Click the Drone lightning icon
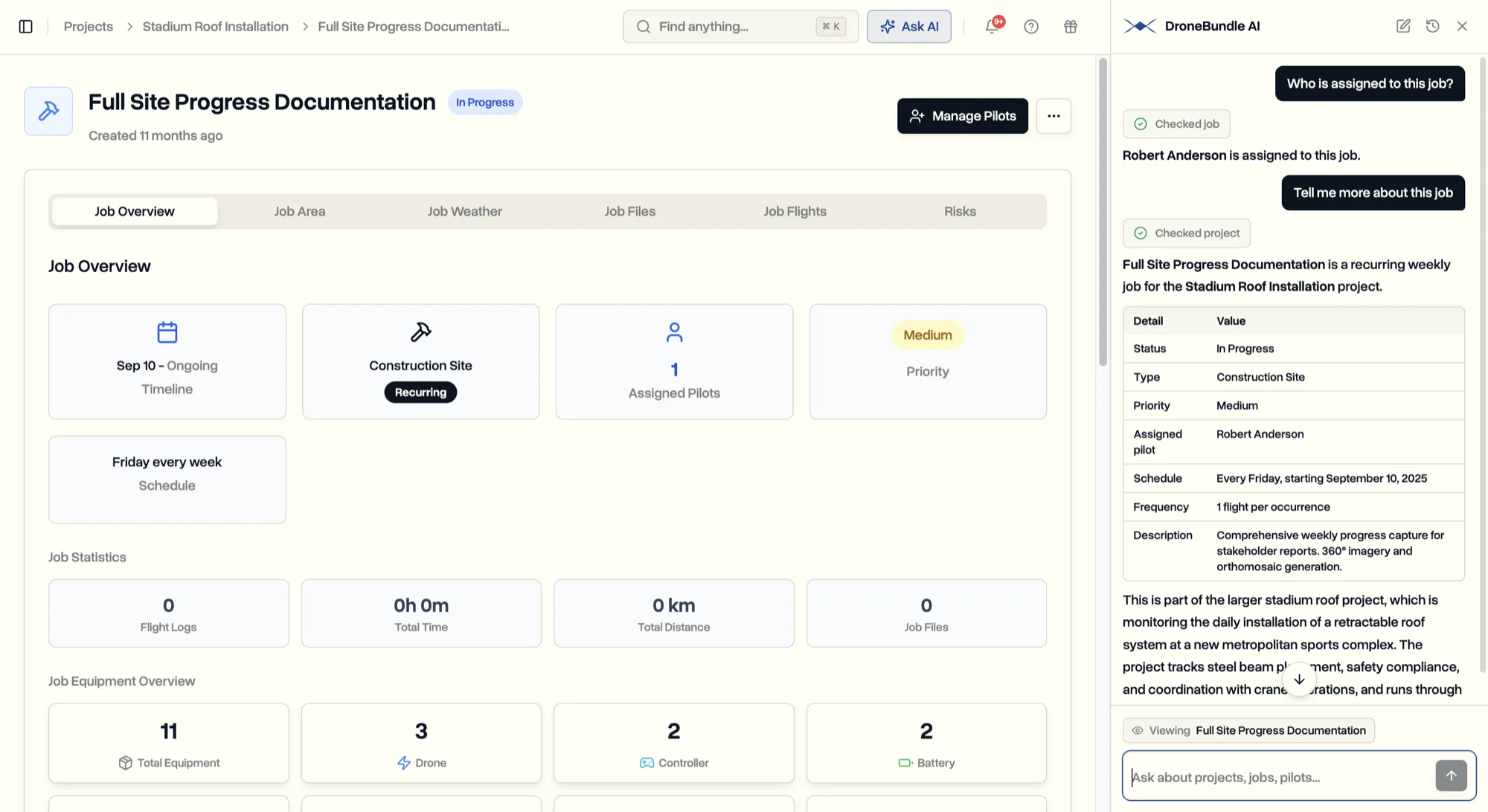The image size is (1488, 812). tap(404, 763)
